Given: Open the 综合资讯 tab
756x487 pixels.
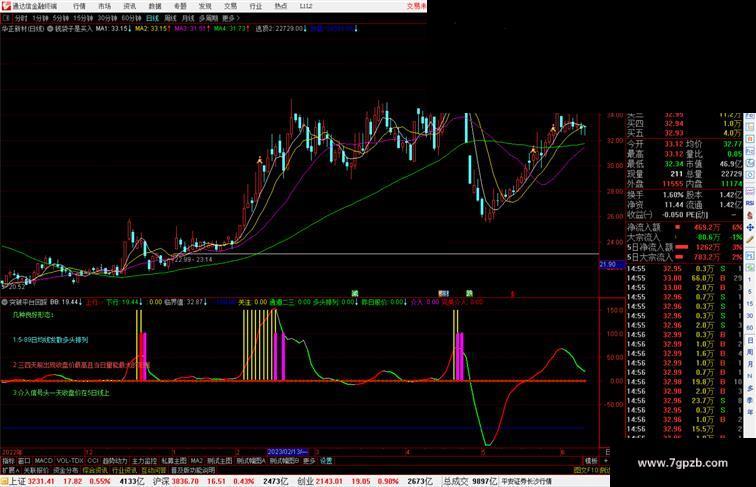Looking at the screenshot, I should click(95, 470).
